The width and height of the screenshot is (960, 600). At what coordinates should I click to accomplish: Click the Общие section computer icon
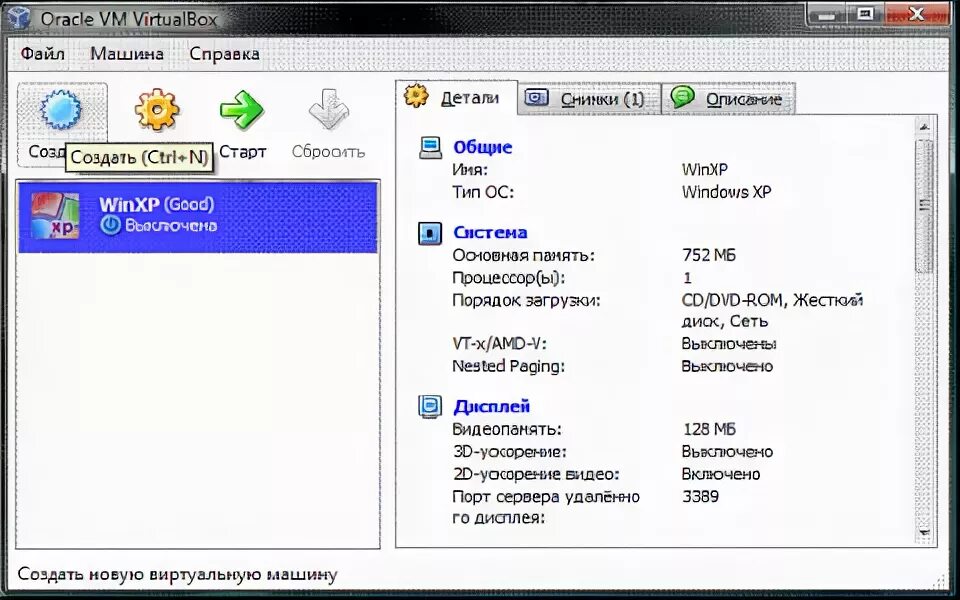[x=430, y=148]
